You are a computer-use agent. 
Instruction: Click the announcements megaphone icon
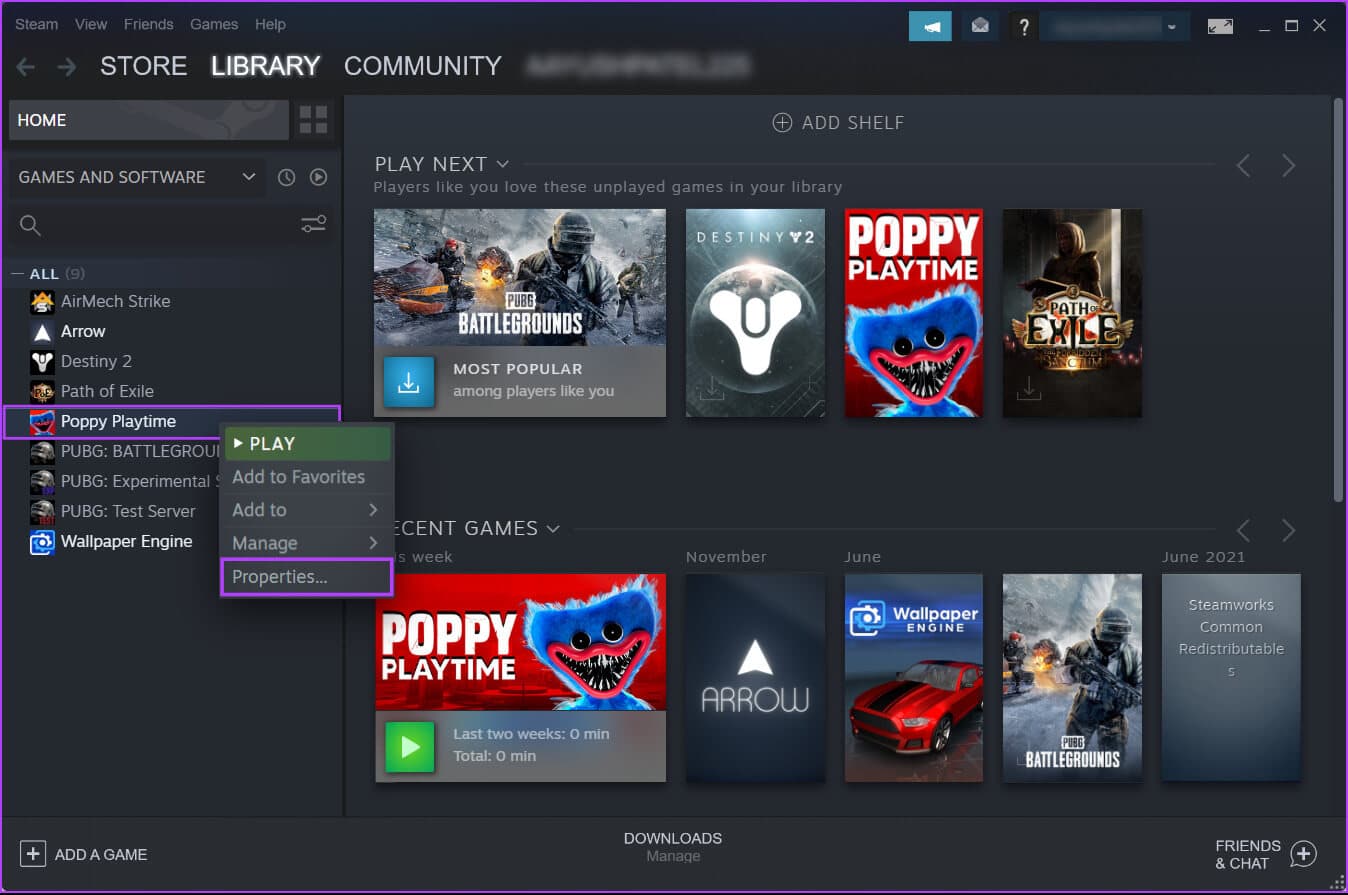tap(930, 26)
